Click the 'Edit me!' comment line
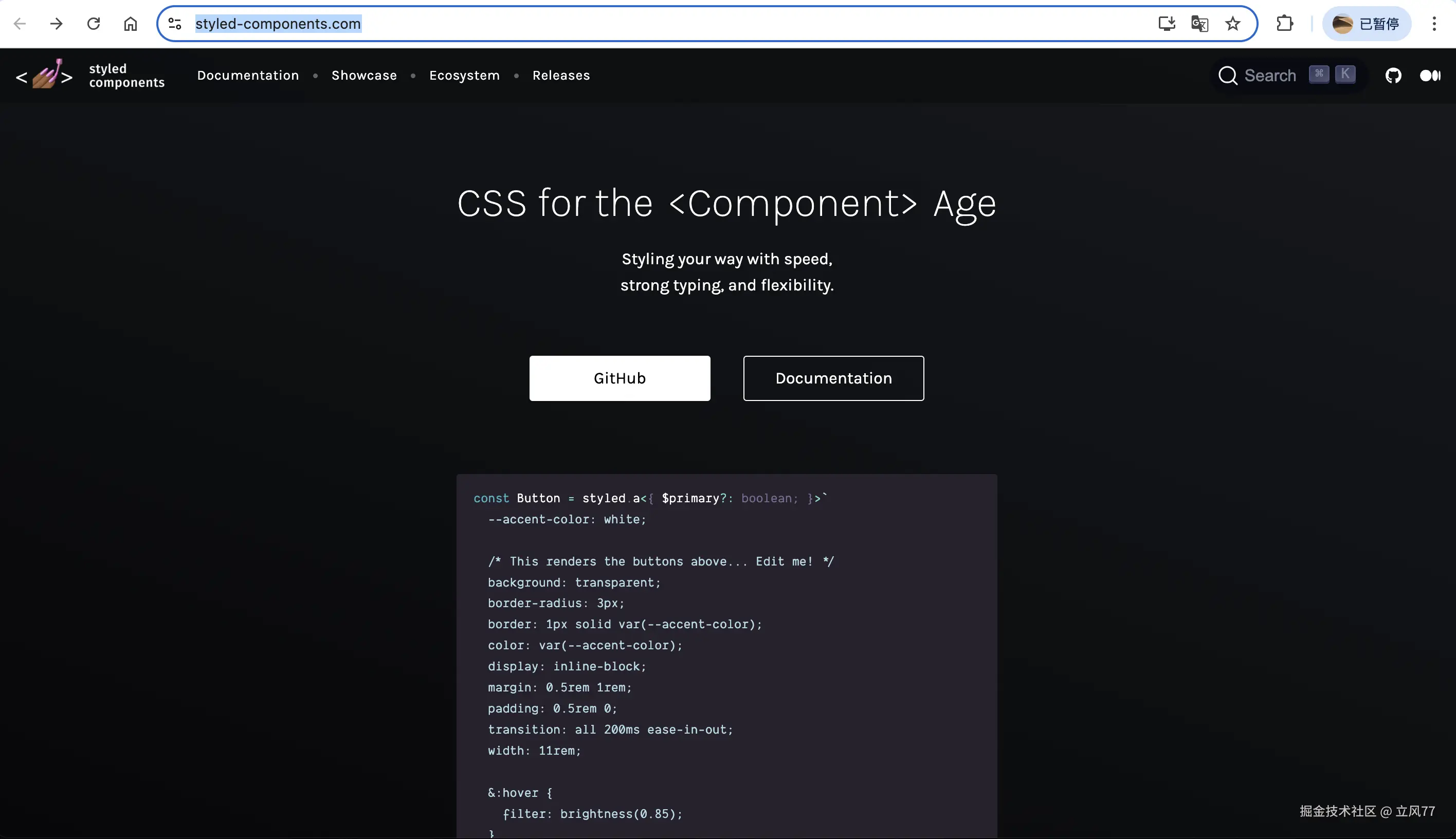The height and width of the screenshot is (839, 1456). [661, 561]
